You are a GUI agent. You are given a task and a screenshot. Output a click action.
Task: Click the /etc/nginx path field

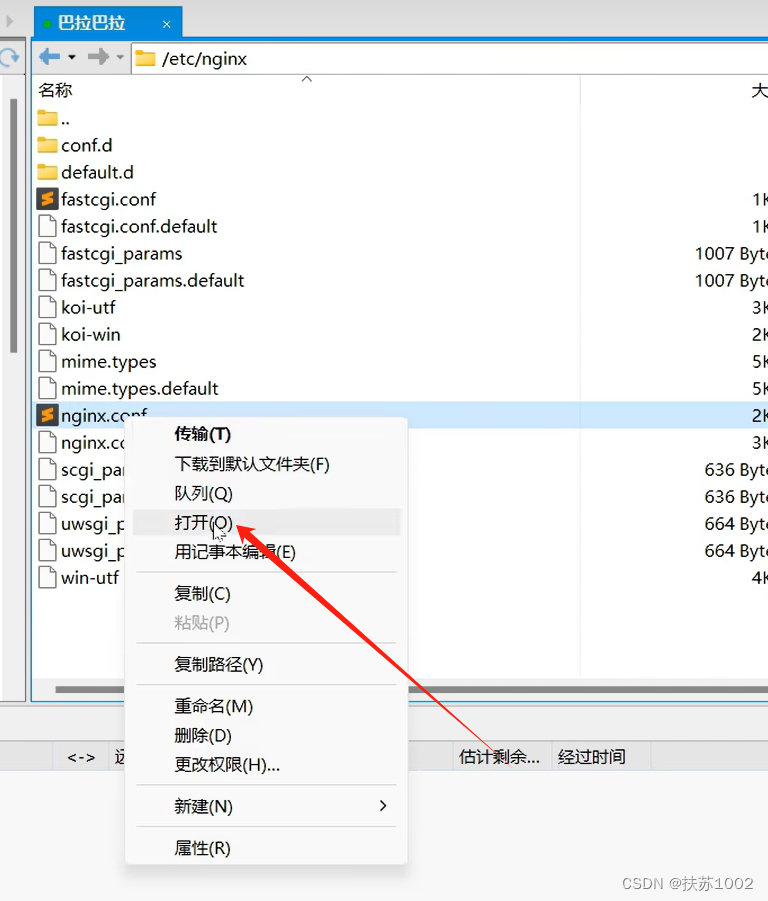[449, 59]
